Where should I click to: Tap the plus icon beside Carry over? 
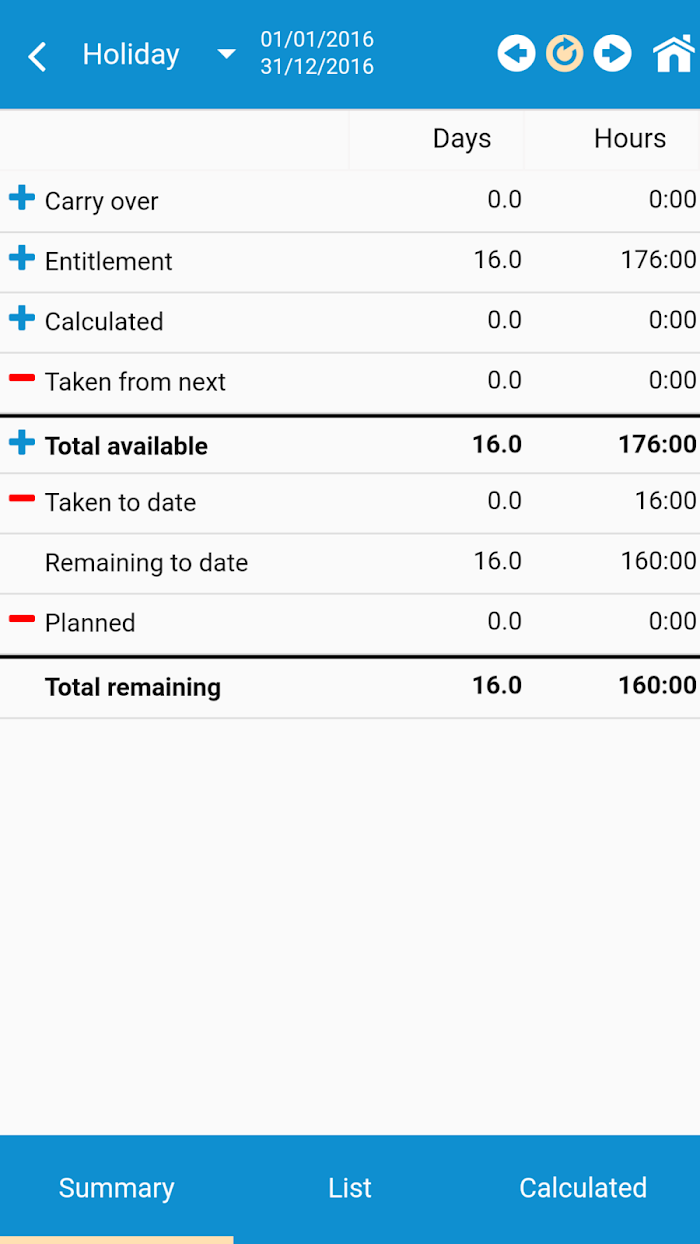pyautogui.click(x=22, y=198)
